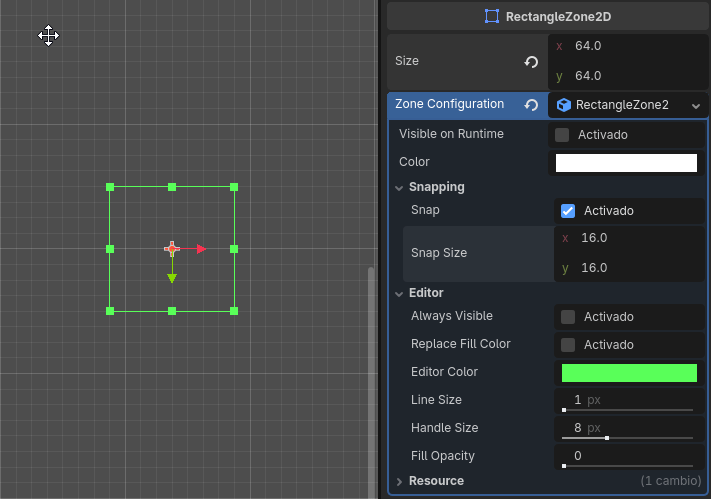Collapse the Editor section
The image size is (711, 499).
[x=399, y=294]
